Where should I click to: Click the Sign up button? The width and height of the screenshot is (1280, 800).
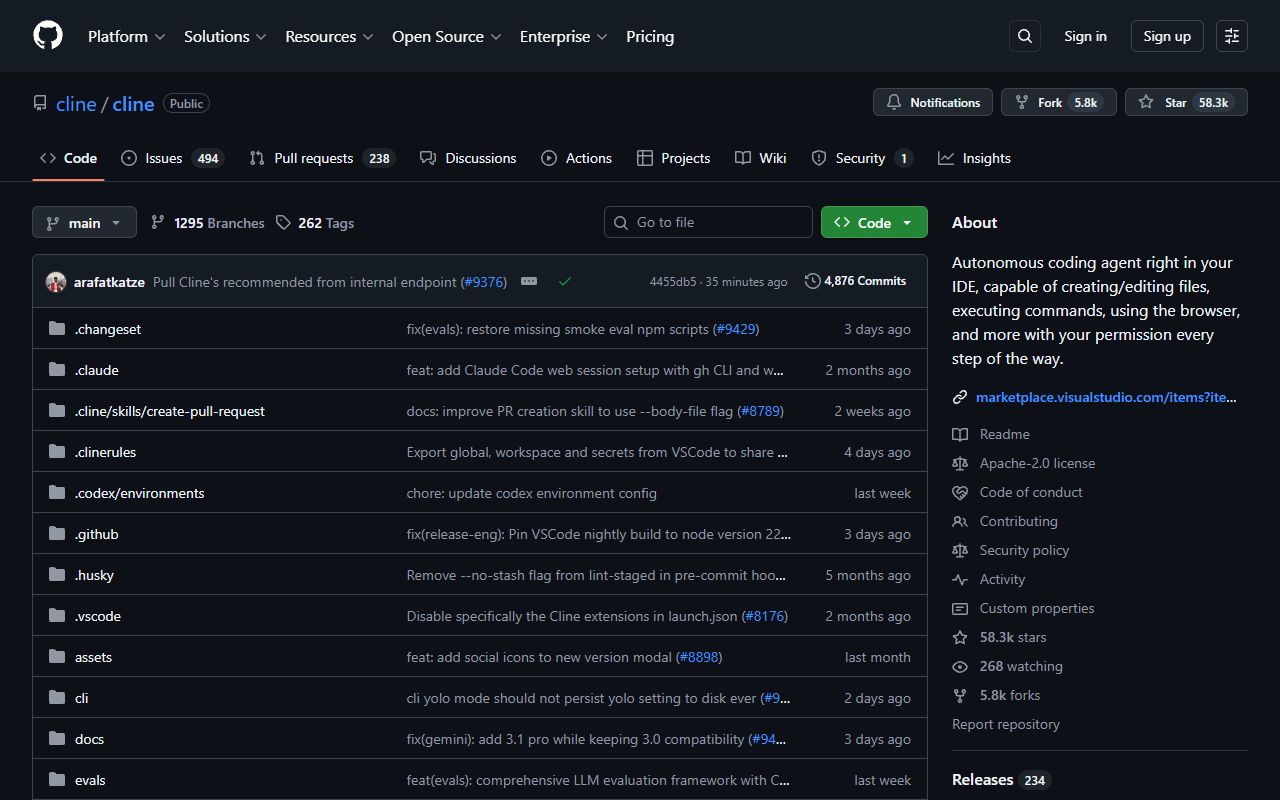pos(1167,36)
